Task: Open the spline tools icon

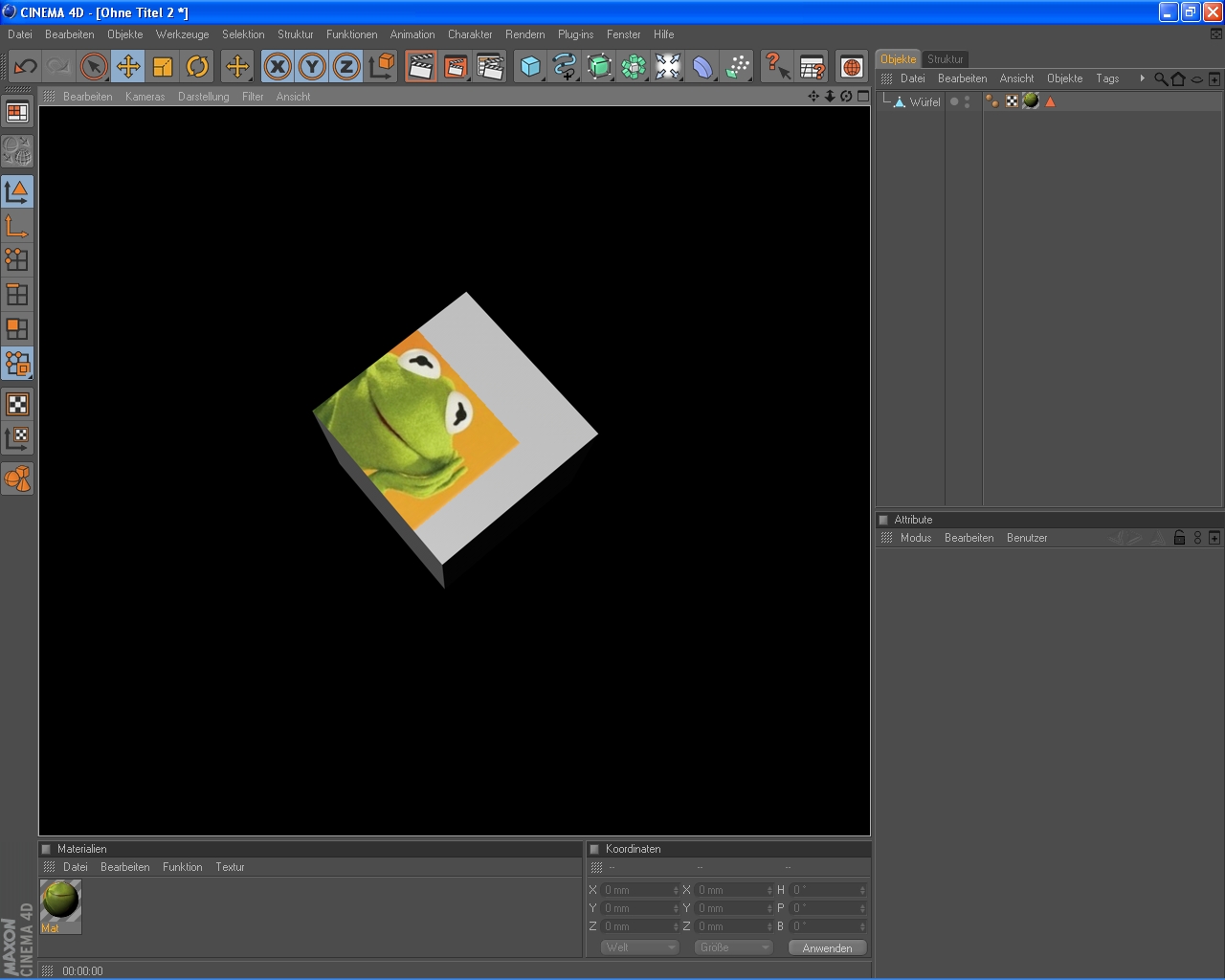Action: pos(565,67)
